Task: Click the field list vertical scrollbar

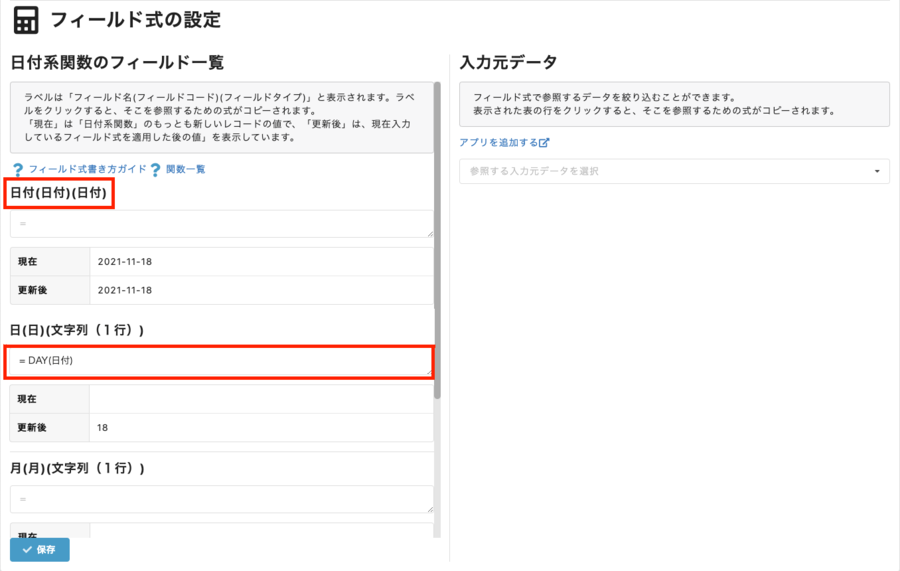Action: tap(437, 241)
